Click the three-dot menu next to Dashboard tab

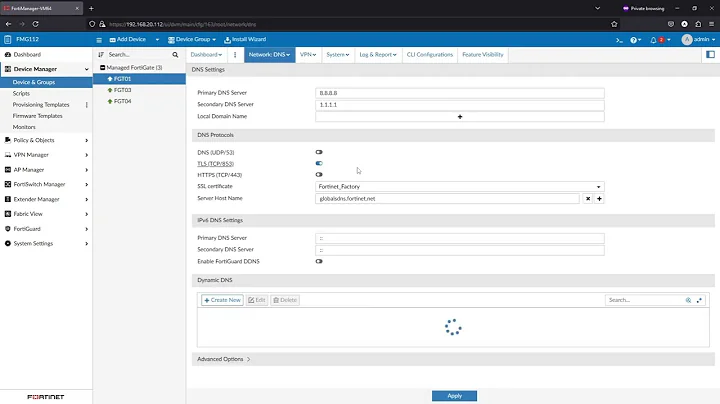point(235,55)
